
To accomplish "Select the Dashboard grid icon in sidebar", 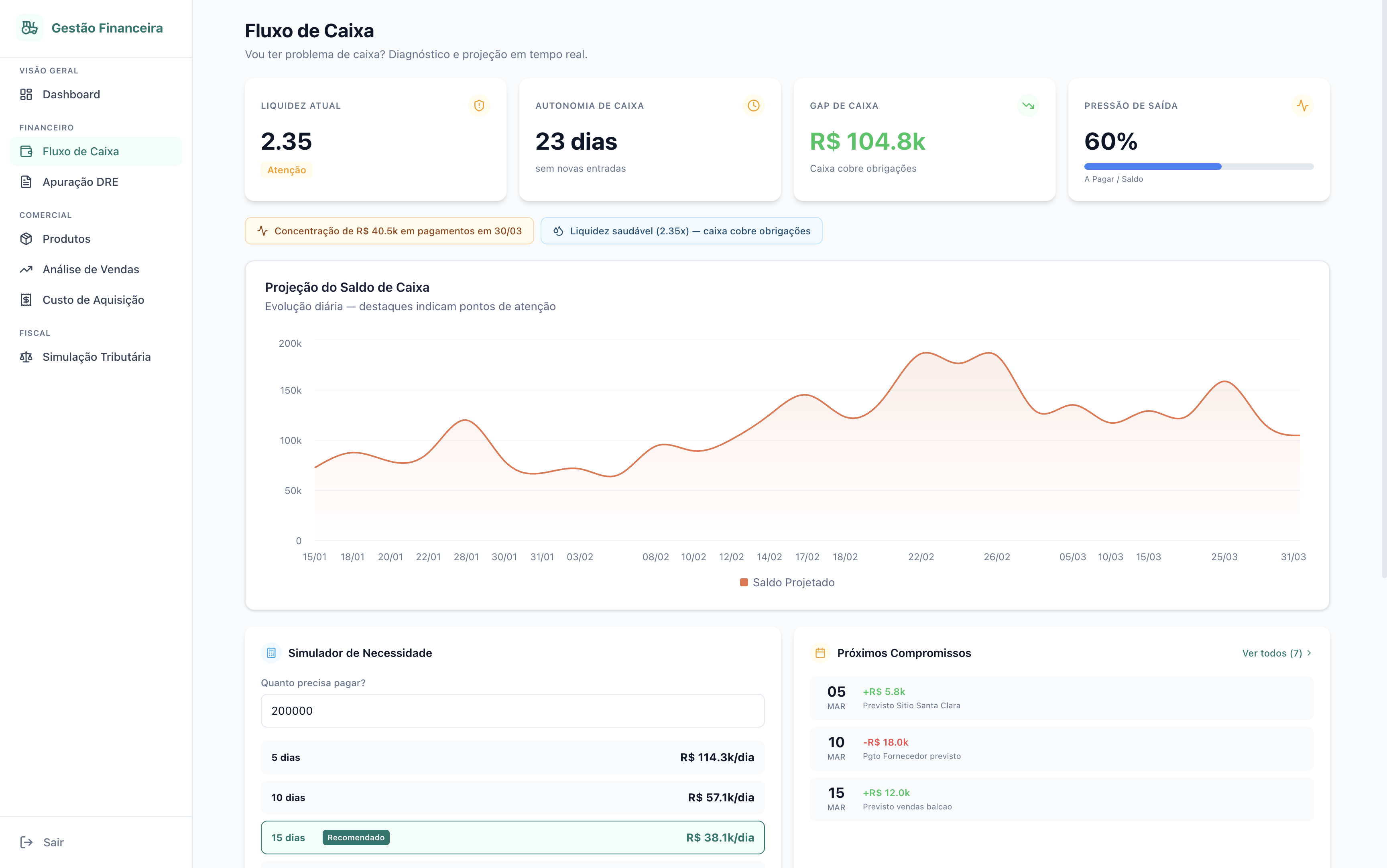I will tap(26, 94).
